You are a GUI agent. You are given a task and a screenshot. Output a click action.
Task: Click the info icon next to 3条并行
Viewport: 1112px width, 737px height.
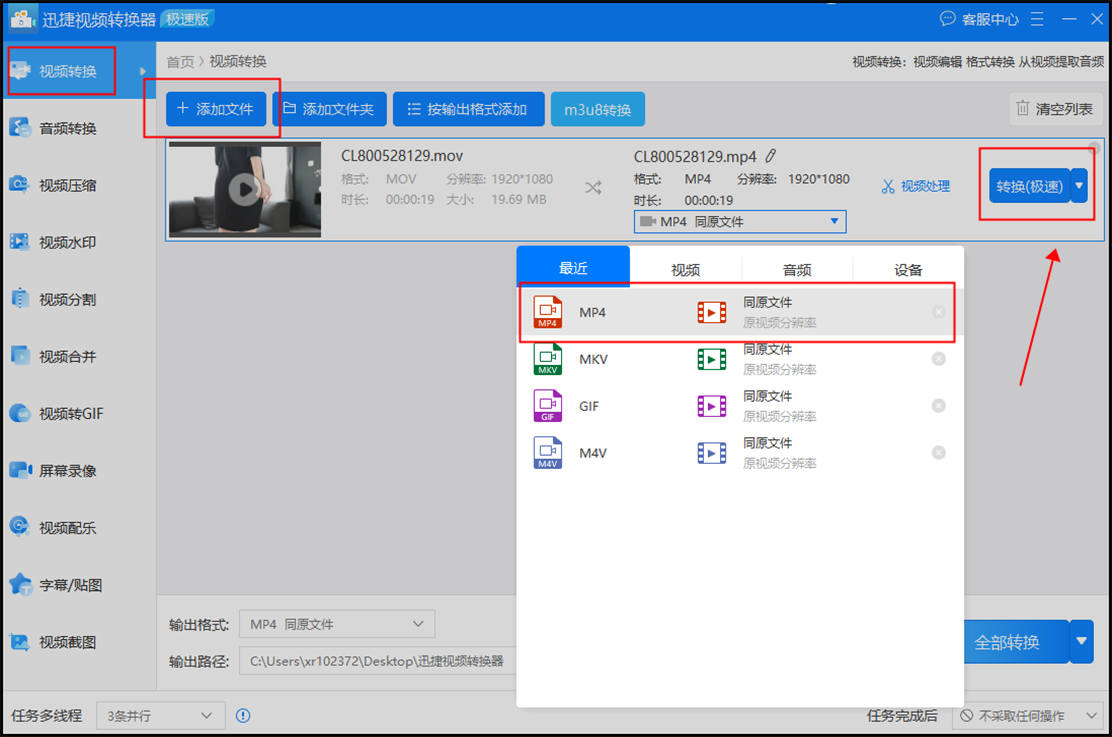(243, 716)
